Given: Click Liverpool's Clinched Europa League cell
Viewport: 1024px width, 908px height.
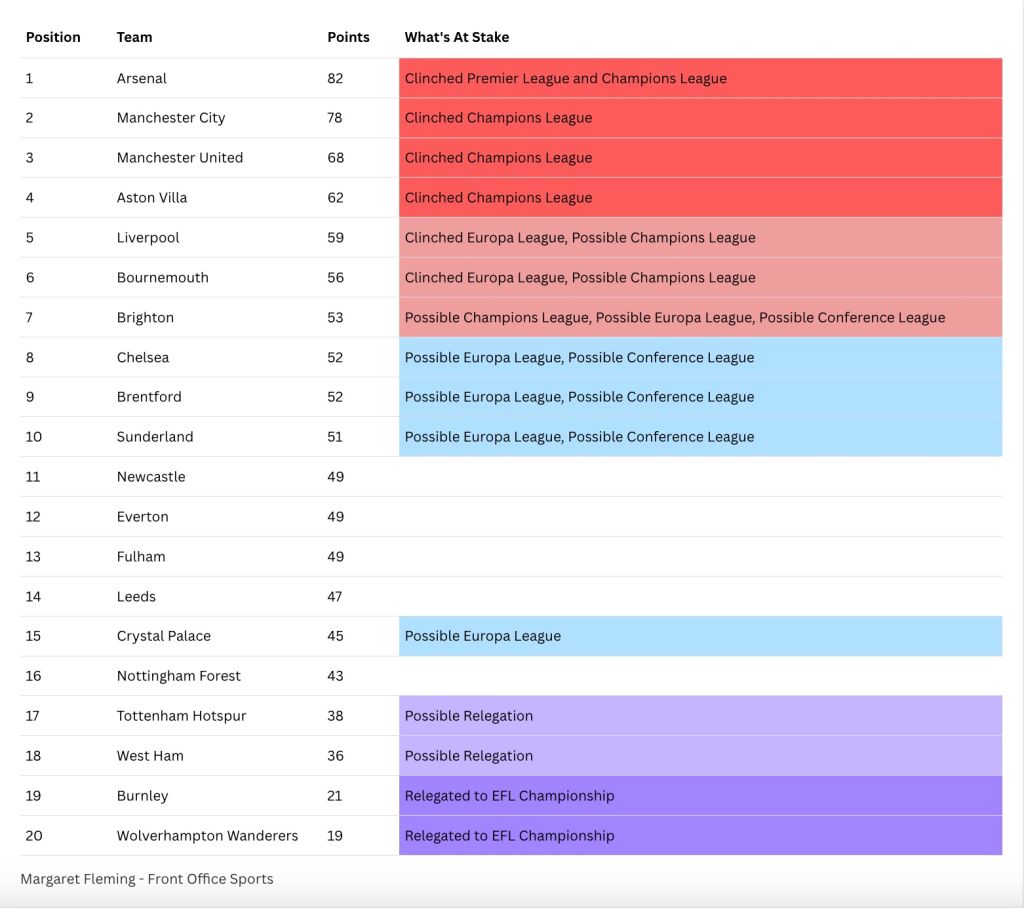Looking at the screenshot, I should 700,237.
